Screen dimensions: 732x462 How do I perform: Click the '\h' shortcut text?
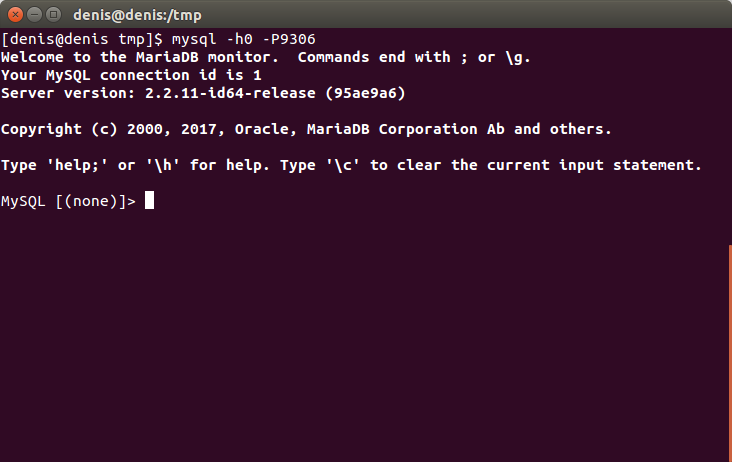[x=162, y=165]
